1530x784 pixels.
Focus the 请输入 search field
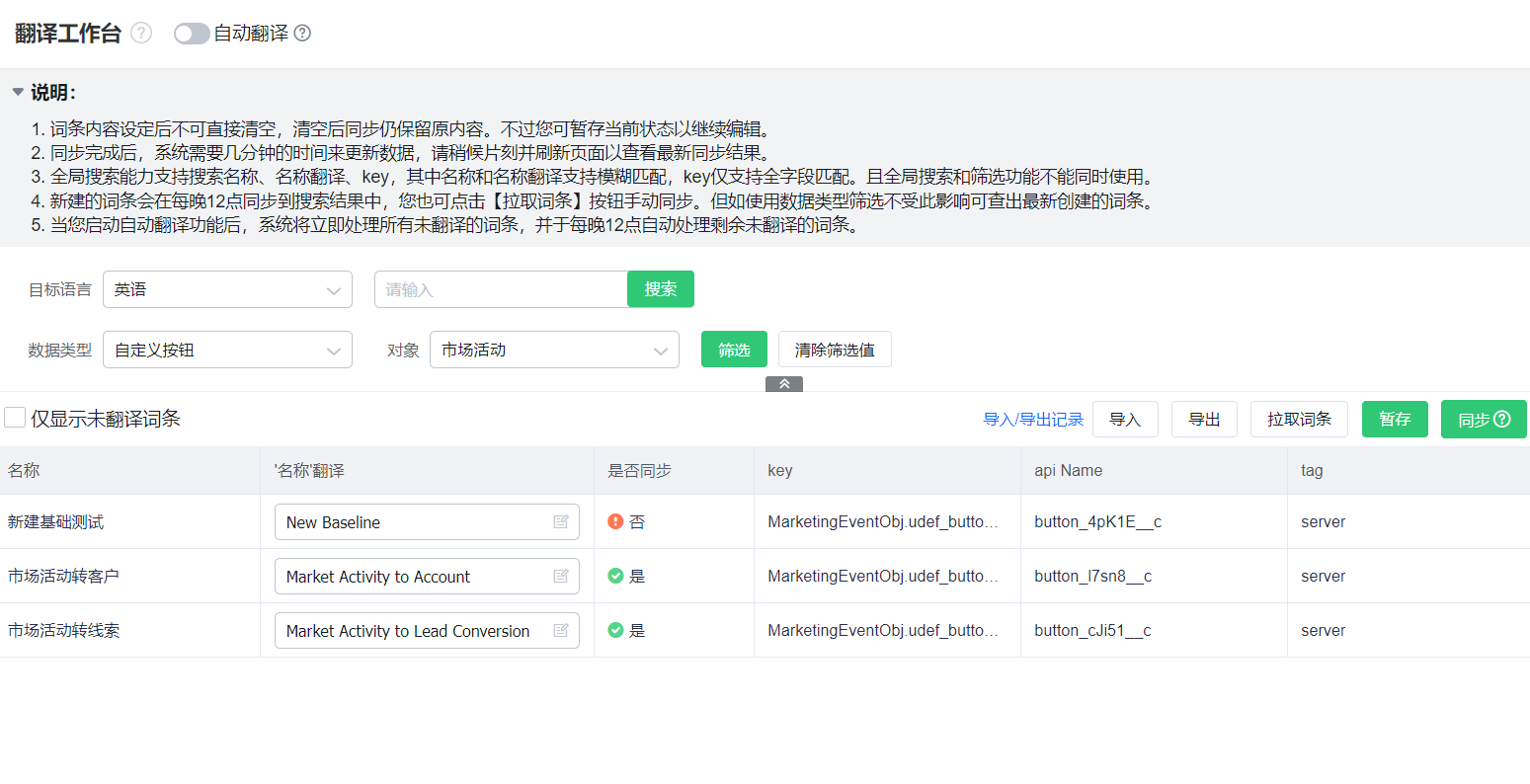tap(501, 289)
